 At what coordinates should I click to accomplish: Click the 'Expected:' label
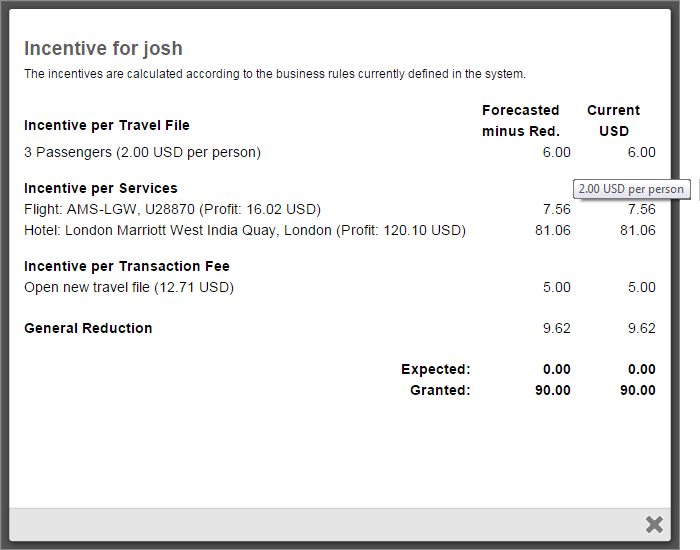pos(436,369)
